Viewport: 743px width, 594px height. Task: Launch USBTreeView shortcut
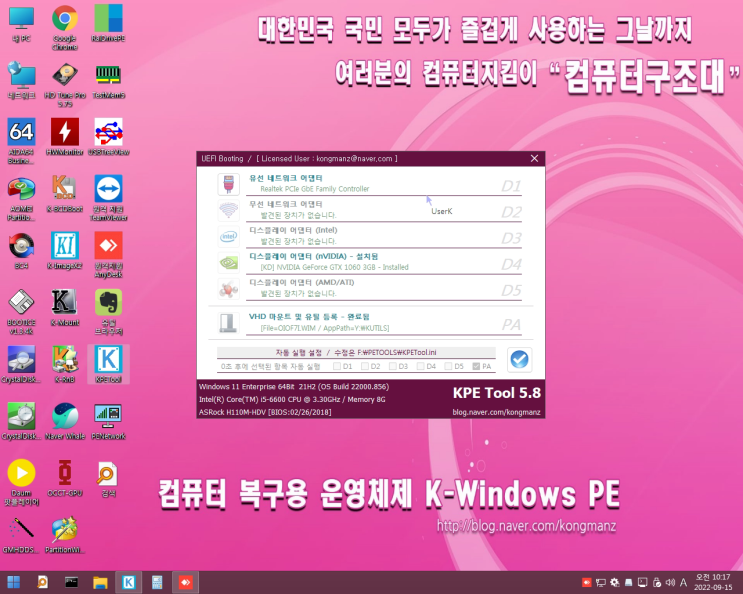click(109, 137)
